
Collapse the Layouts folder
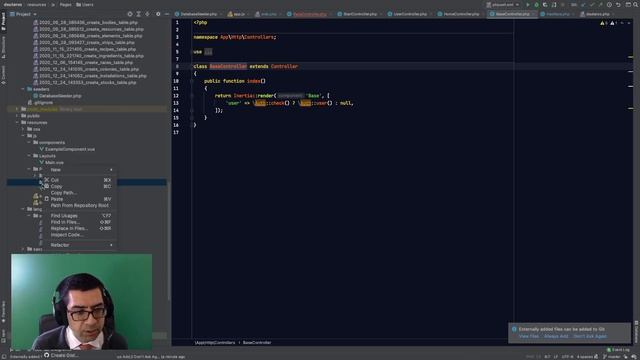coord(29,156)
